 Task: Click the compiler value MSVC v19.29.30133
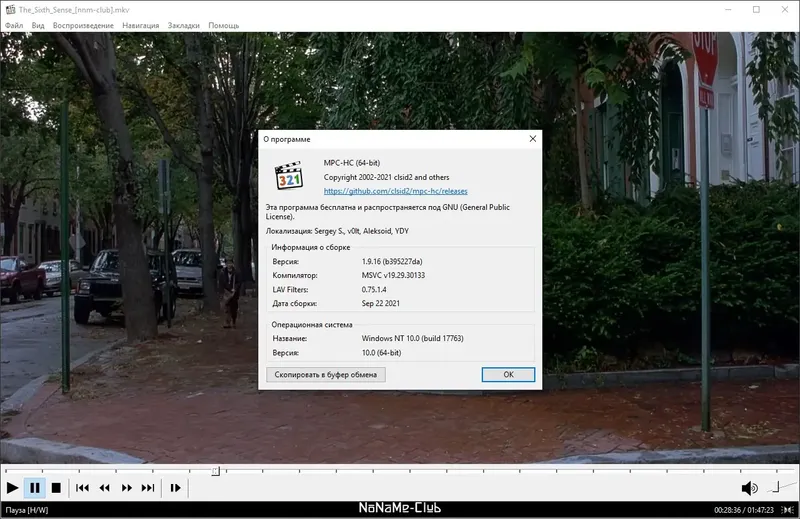[393, 275]
